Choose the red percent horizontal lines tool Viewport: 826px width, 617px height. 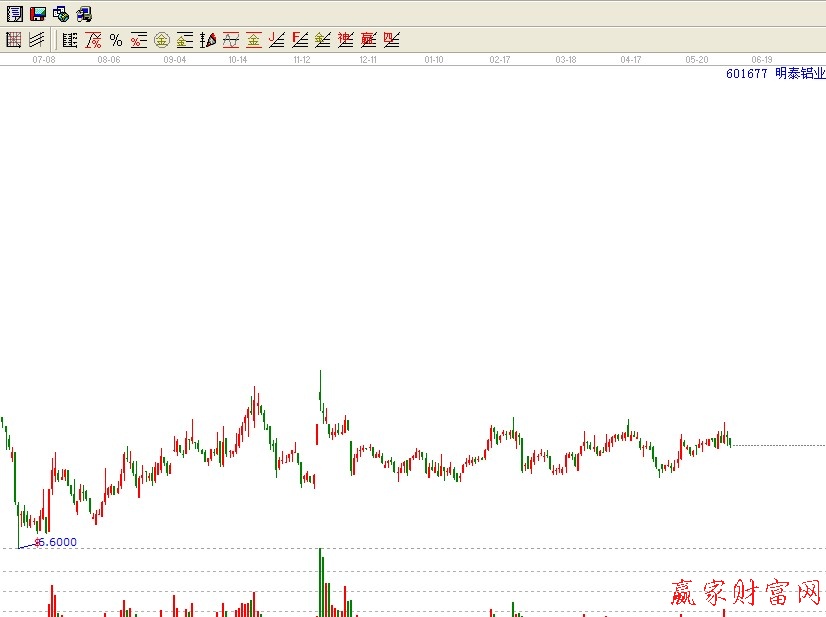(139, 40)
